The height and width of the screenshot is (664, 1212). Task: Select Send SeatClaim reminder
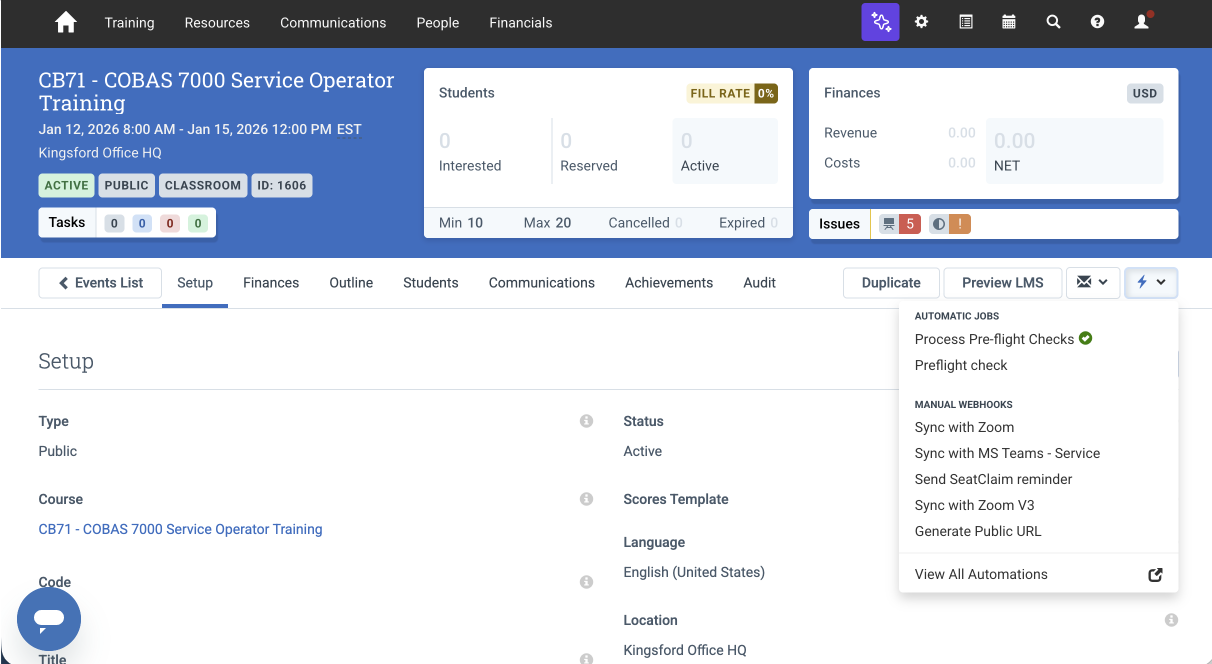coord(993,479)
